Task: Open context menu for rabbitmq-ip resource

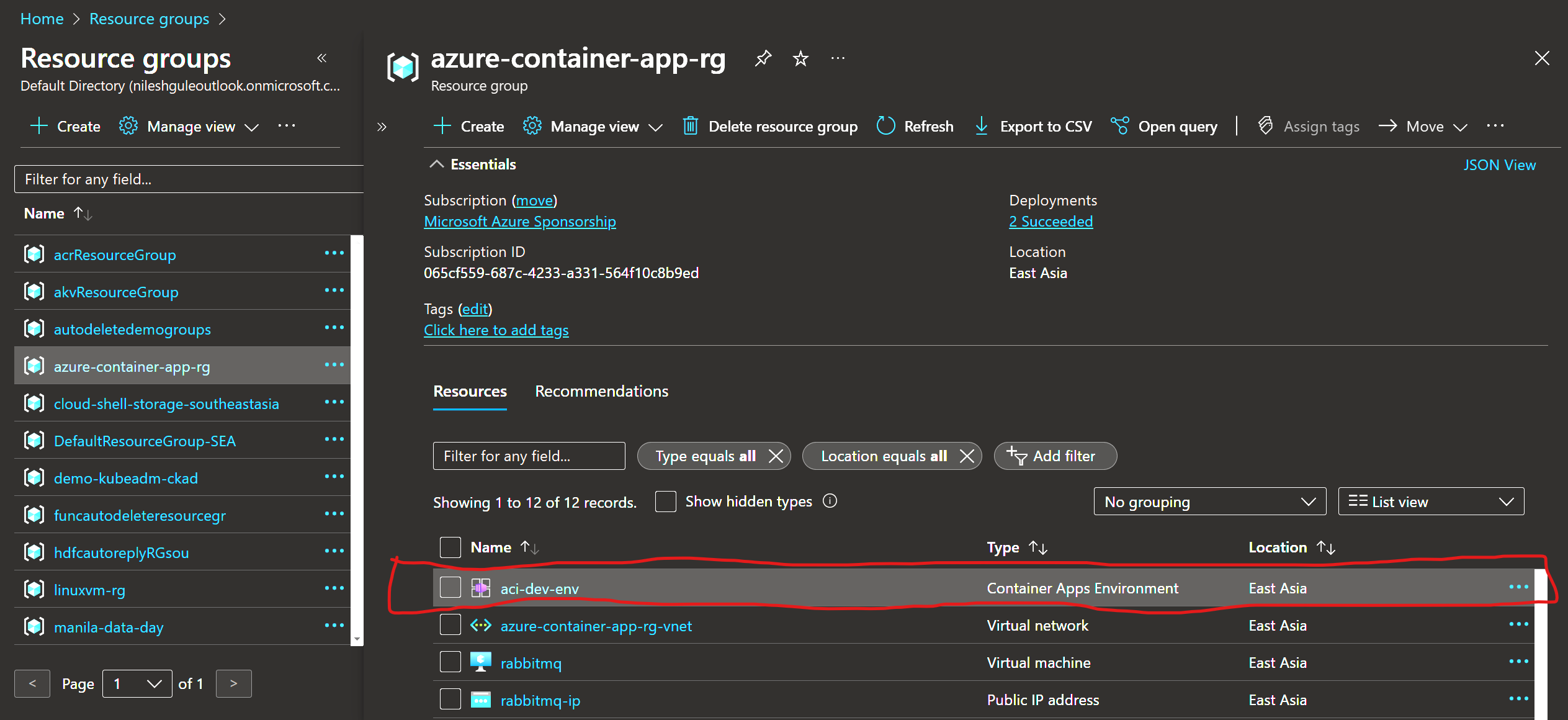Action: (x=1518, y=699)
